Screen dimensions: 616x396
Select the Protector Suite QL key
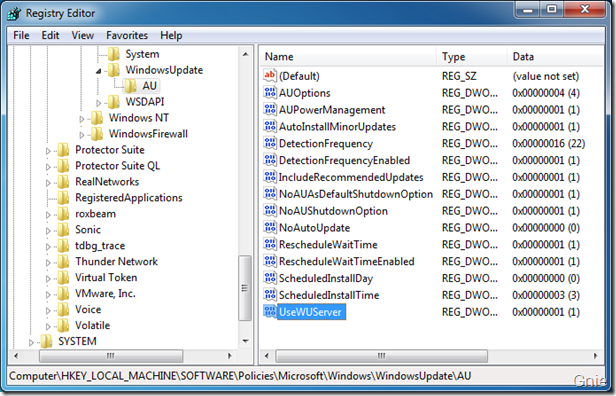coord(117,166)
